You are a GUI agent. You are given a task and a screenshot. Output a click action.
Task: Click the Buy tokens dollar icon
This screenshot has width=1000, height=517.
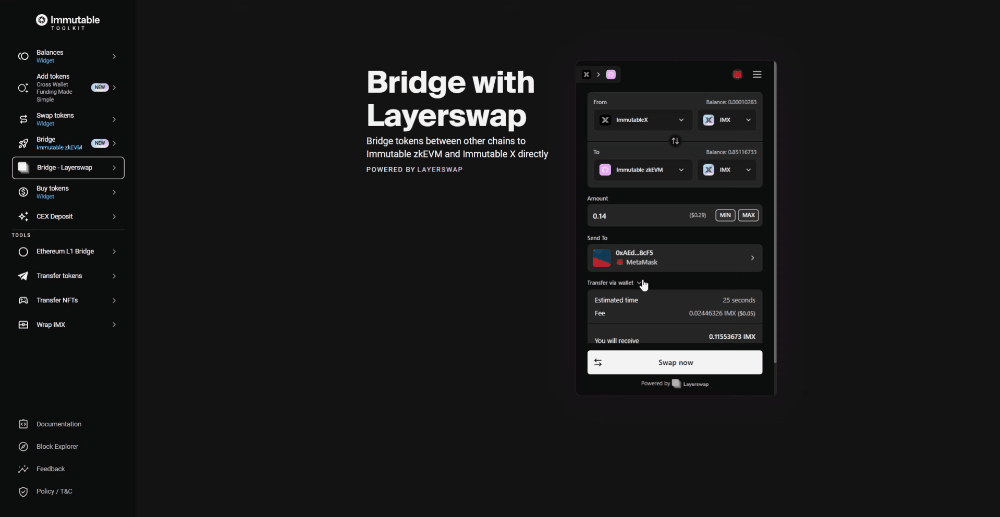23,192
